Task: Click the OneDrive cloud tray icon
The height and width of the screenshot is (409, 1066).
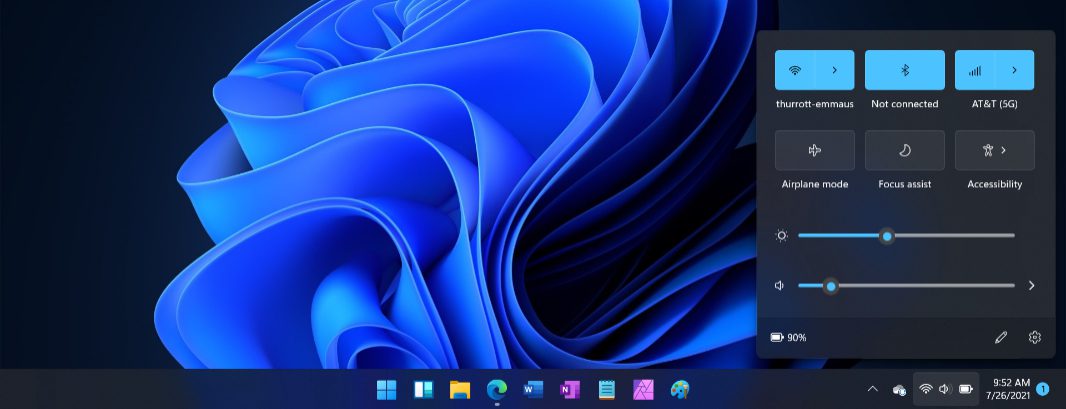Action: pos(899,389)
